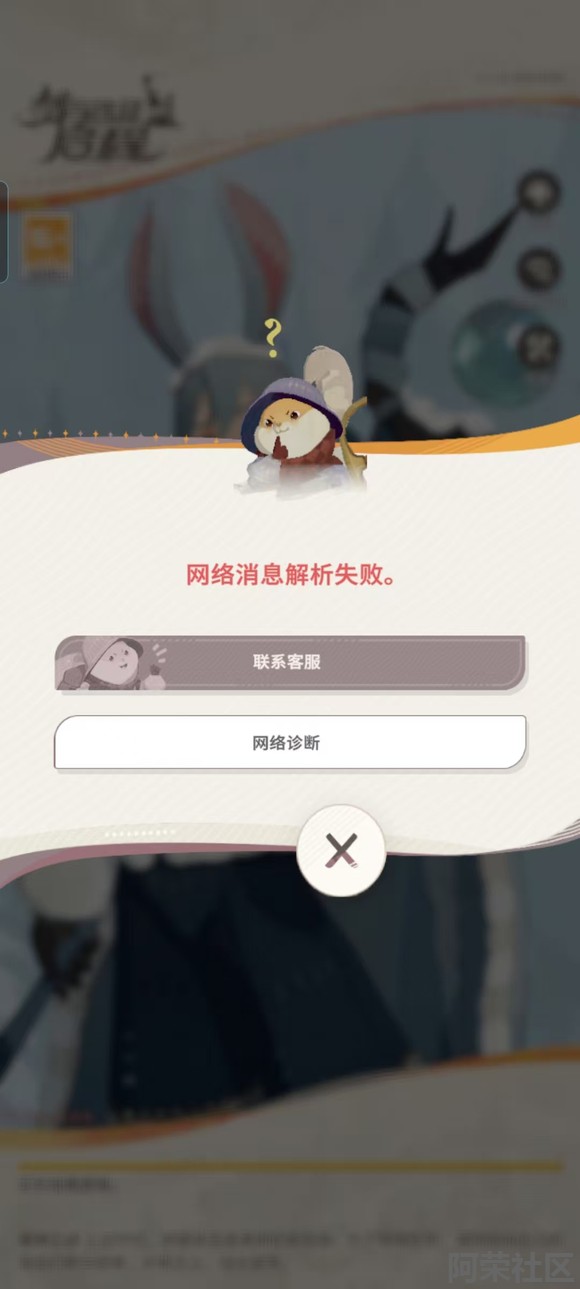580x1289 pixels.
Task: Select the middle round icon on right side
Action: tap(539, 268)
